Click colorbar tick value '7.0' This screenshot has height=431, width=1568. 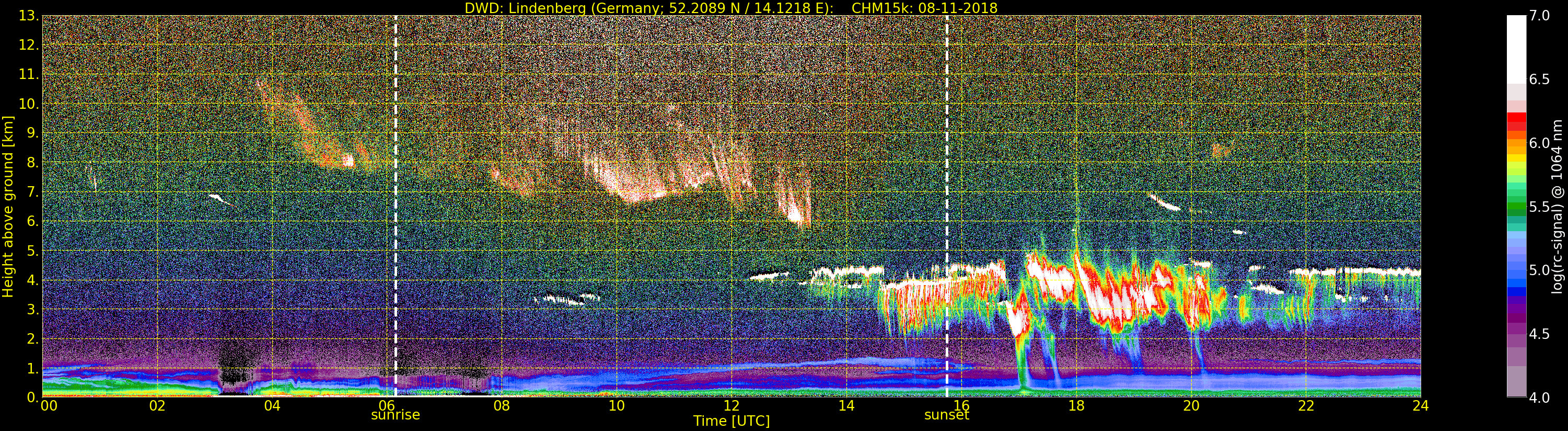pos(1539,16)
